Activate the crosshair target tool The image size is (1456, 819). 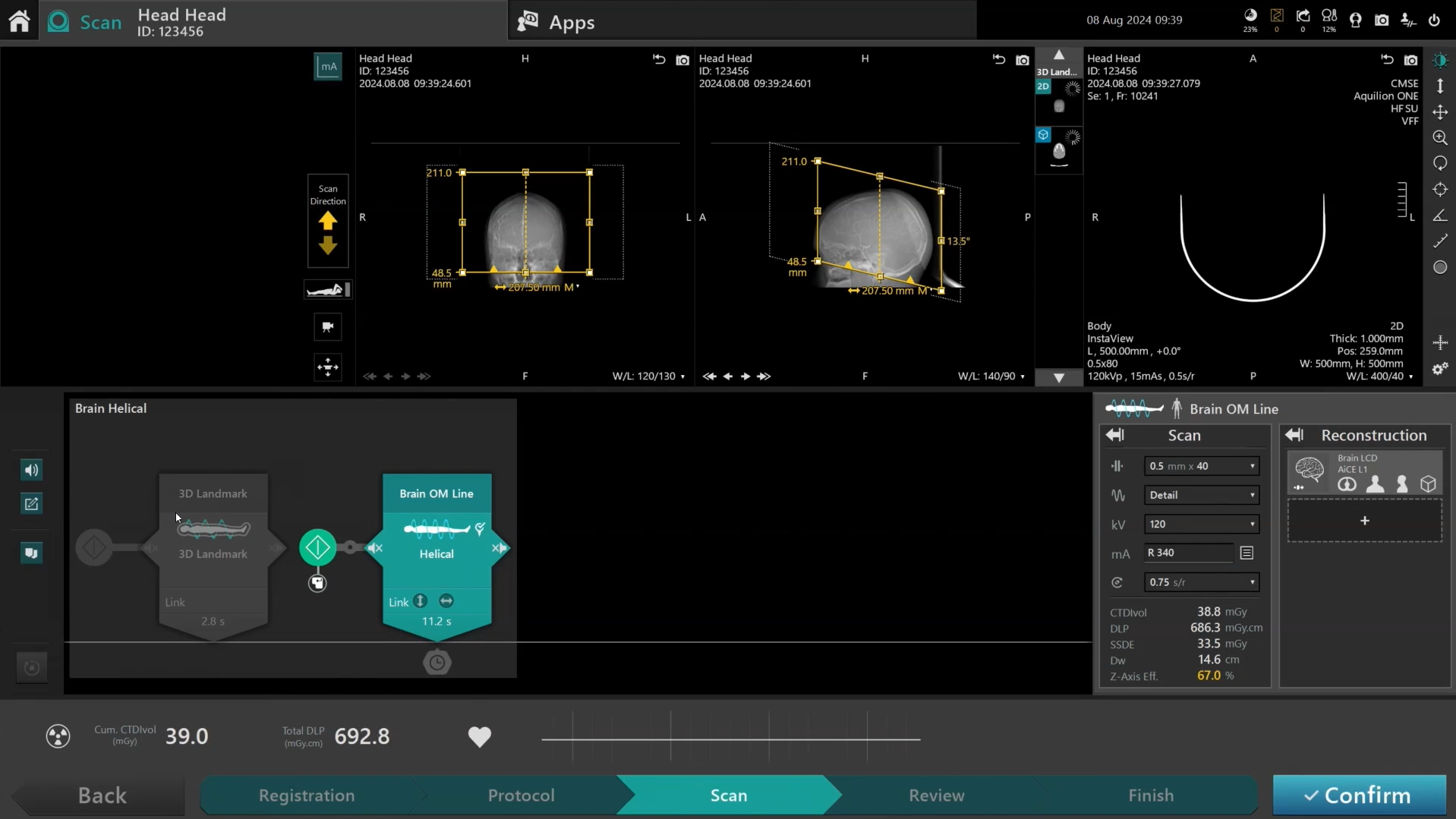click(1439, 190)
